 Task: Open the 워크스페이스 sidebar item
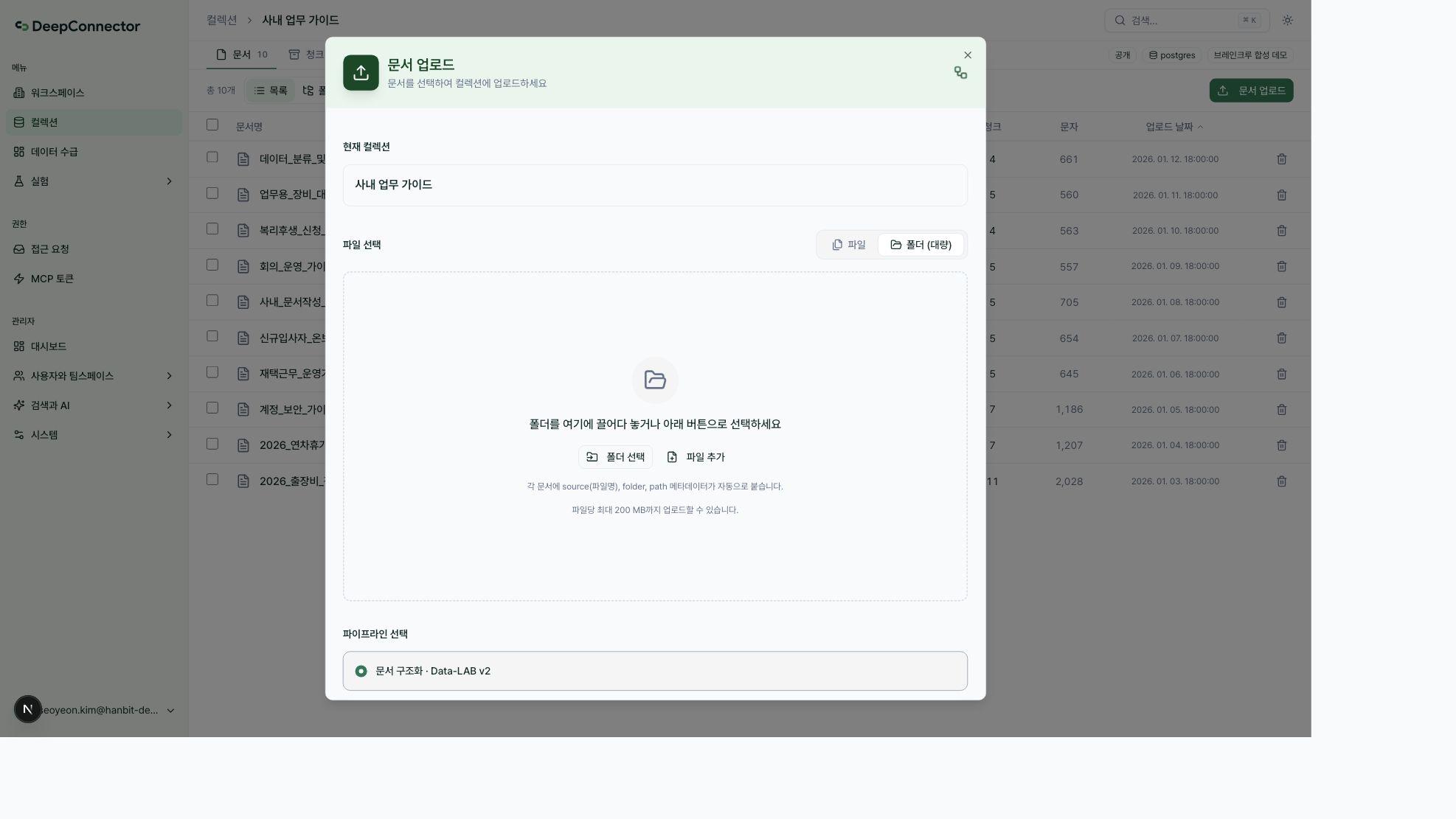[x=94, y=93]
